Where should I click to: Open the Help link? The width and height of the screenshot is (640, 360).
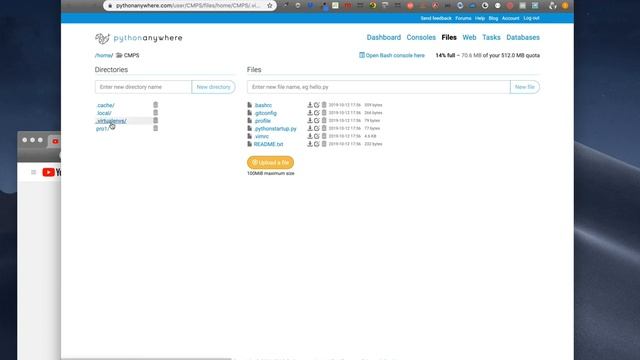[480, 18]
